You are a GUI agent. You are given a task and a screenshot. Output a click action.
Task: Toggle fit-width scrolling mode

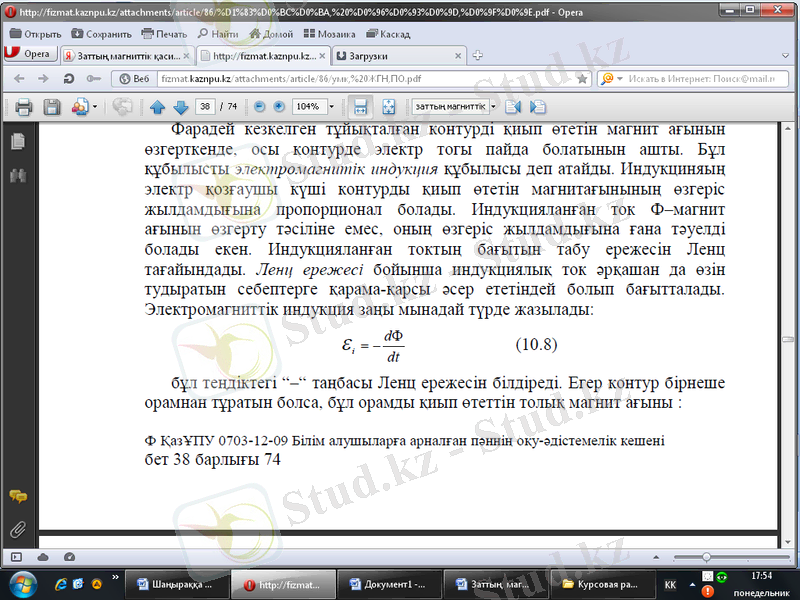click(x=360, y=107)
